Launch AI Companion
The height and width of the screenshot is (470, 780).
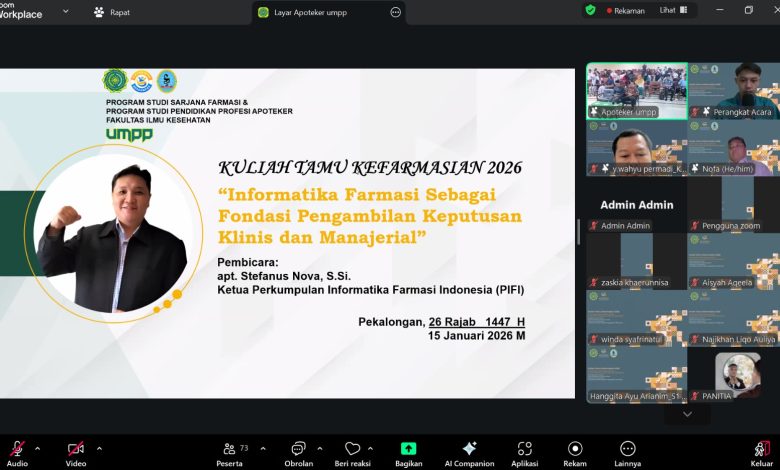click(x=469, y=450)
